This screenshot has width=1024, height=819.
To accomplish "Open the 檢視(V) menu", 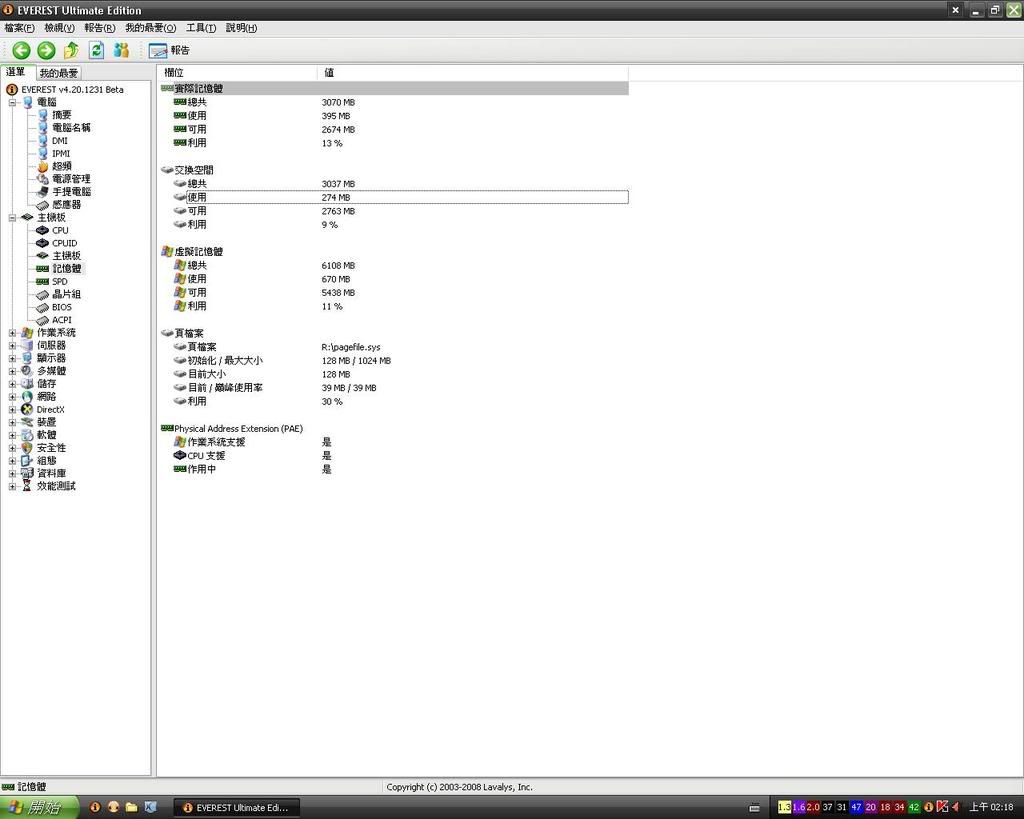I will 59,28.
